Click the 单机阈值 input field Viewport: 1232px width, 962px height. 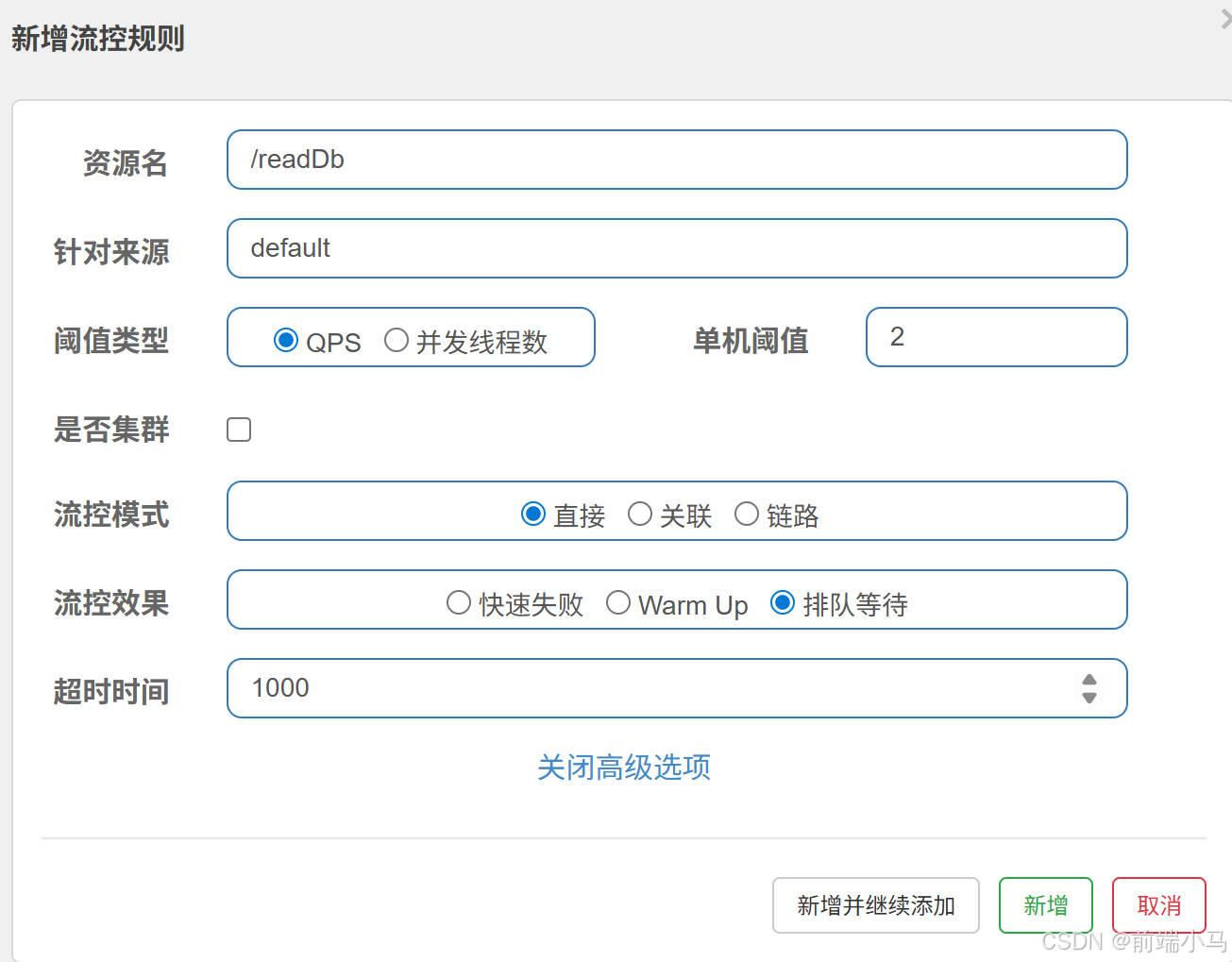pyautogui.click(x=997, y=337)
